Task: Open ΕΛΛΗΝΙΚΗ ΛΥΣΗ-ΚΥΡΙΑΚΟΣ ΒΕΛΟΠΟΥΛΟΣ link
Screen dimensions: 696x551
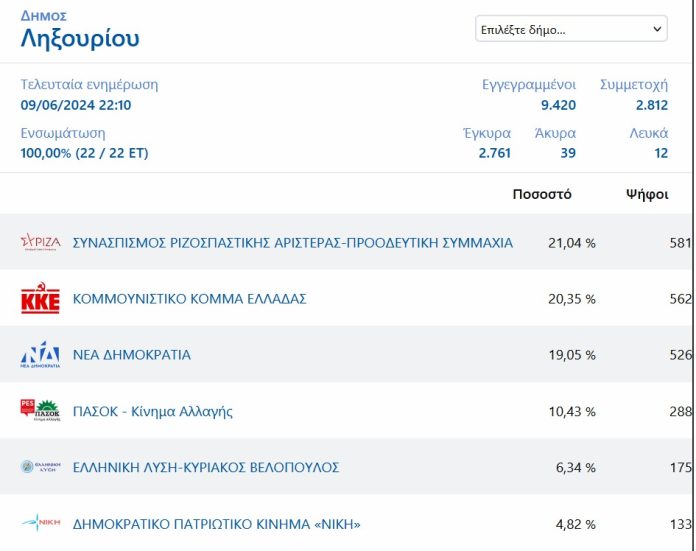Action: (x=206, y=468)
